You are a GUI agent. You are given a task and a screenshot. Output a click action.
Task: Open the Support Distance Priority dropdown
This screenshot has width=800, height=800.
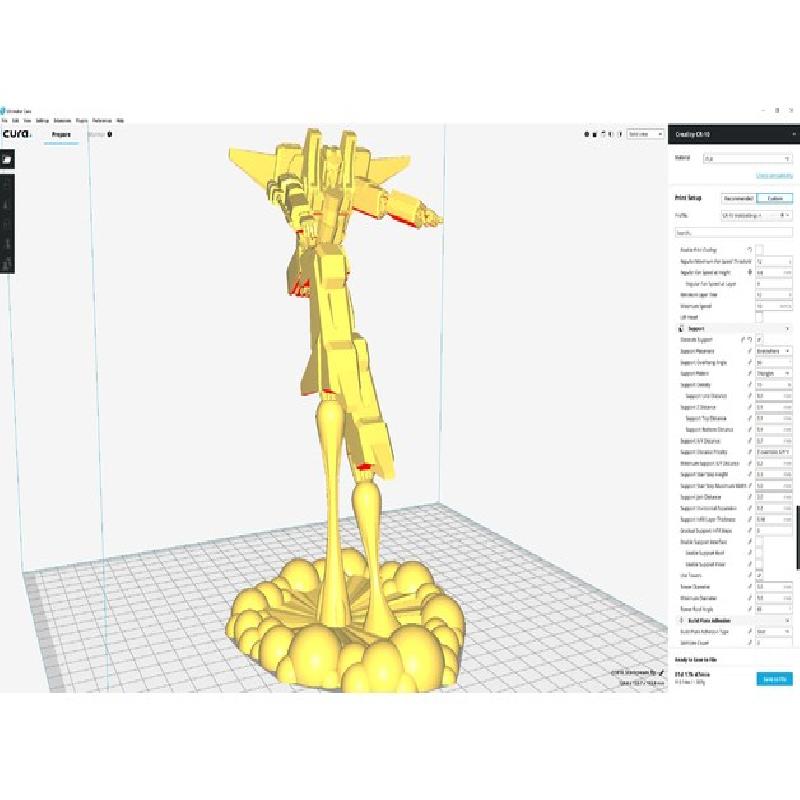[x=774, y=452]
